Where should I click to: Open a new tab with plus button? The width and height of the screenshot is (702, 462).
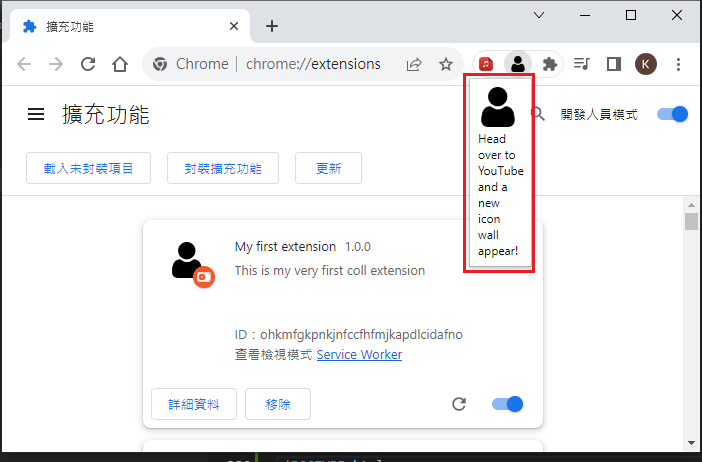click(272, 26)
